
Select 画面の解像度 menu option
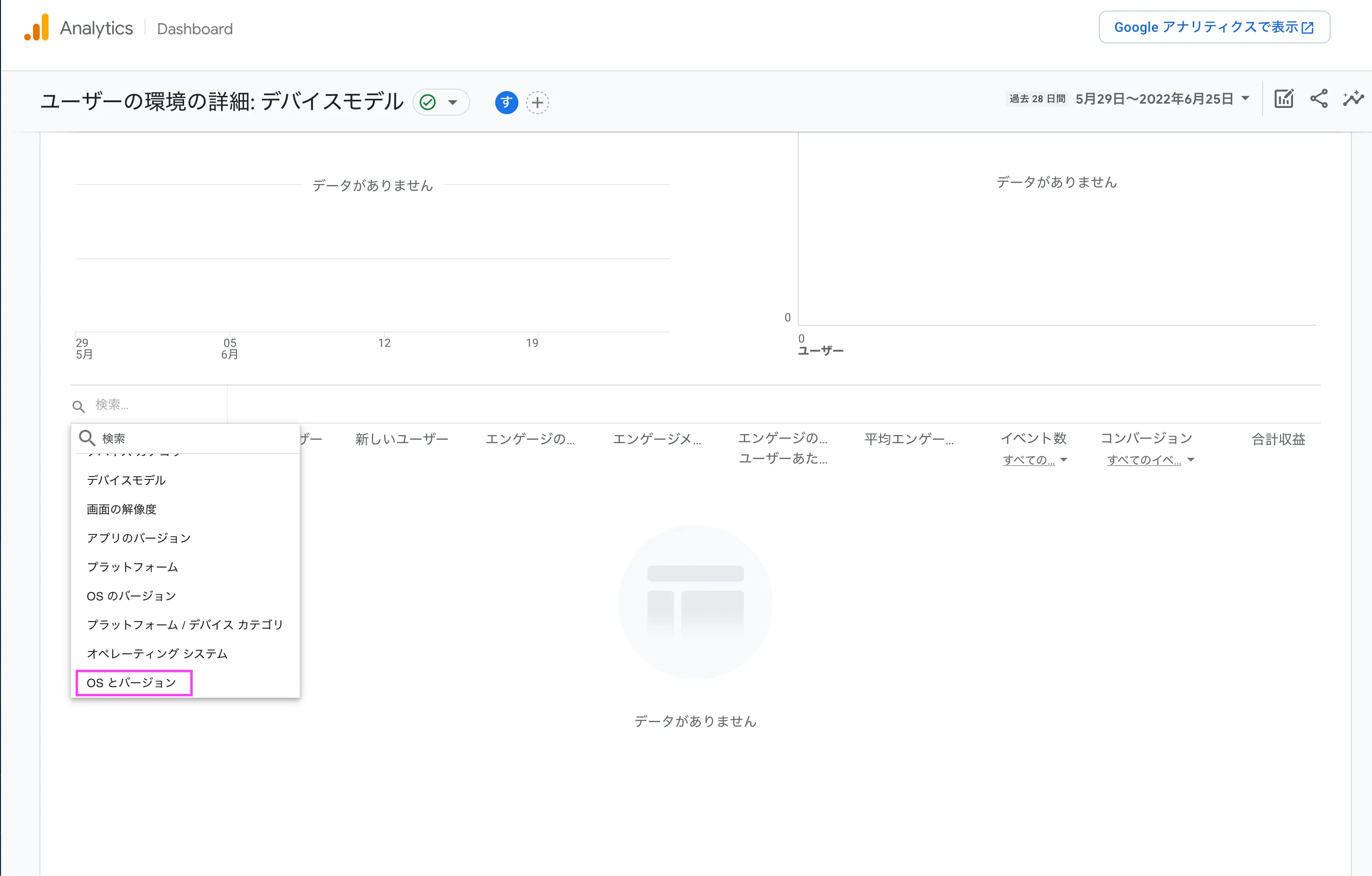coord(121,509)
